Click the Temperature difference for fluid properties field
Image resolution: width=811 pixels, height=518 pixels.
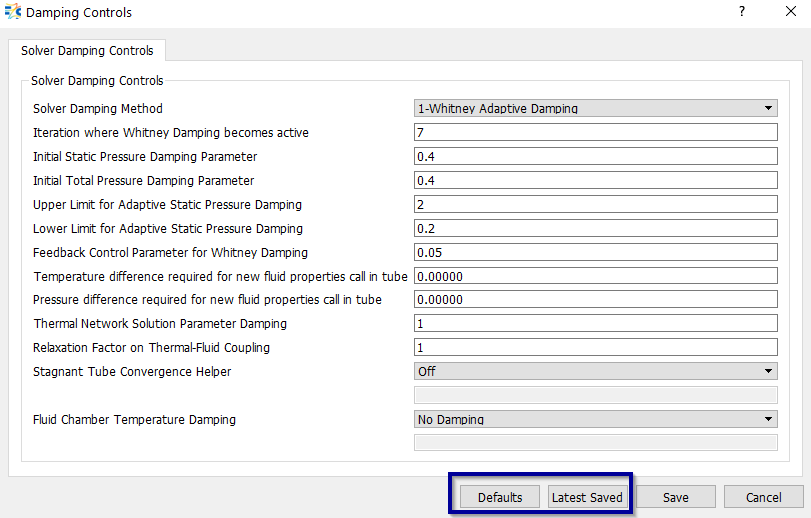tap(596, 276)
